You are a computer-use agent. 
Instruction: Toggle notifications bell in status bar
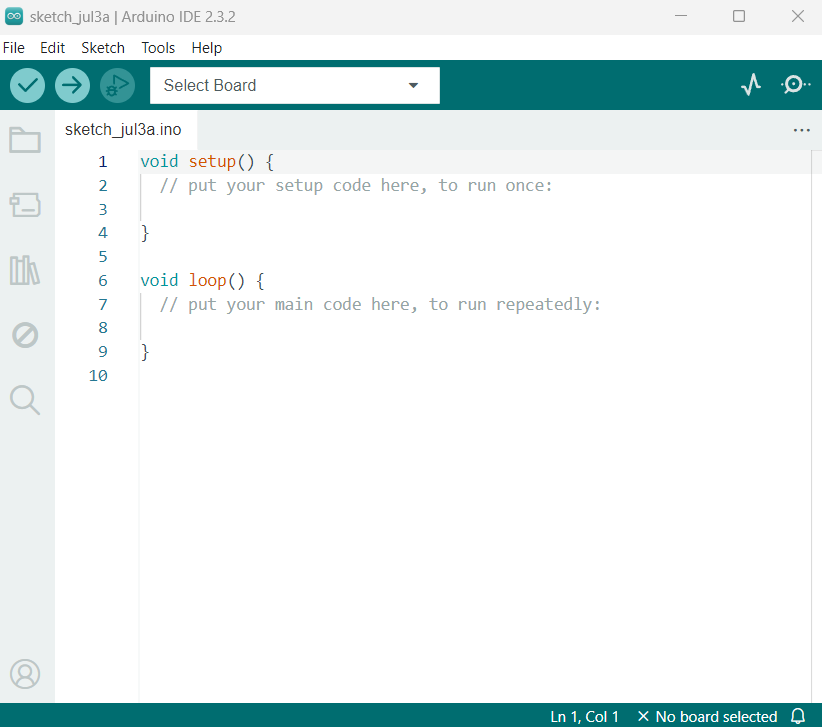[798, 716]
